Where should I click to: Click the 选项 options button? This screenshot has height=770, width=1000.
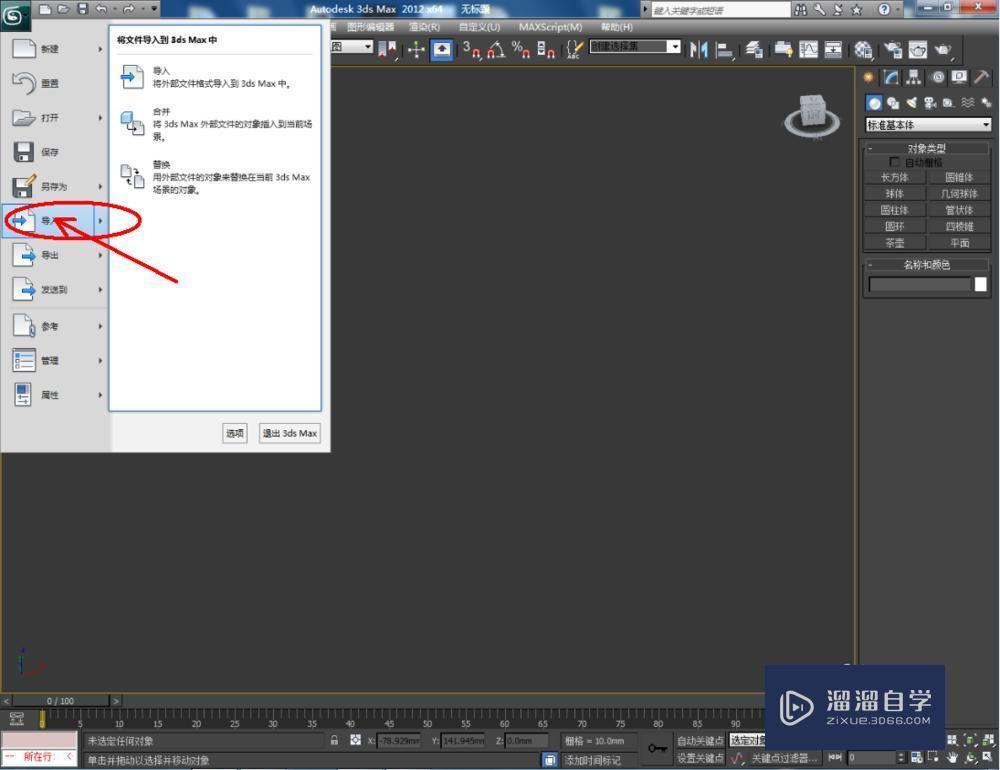pos(234,433)
